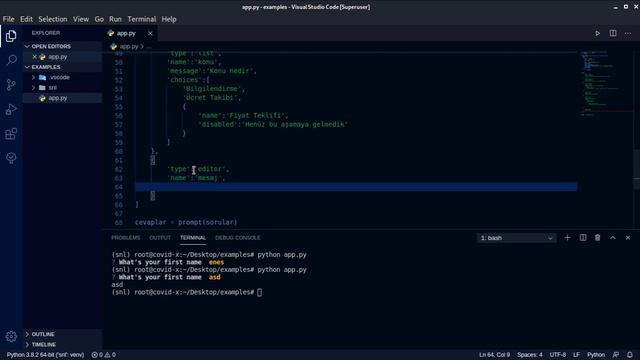The height and width of the screenshot is (360, 640).
Task: Switch to the Problems panel tab
Action: click(126, 238)
